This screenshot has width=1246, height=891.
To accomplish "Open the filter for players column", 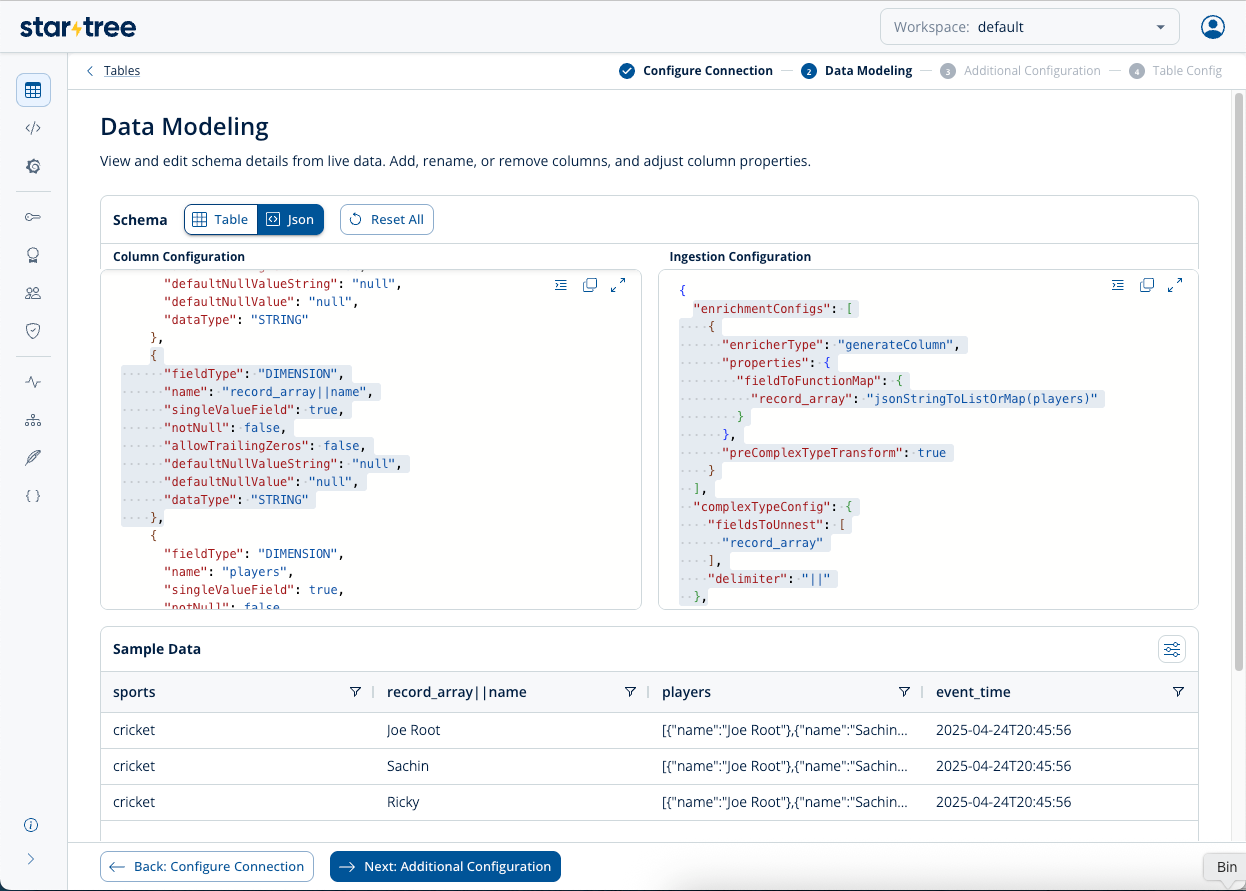I will pyautogui.click(x=904, y=692).
